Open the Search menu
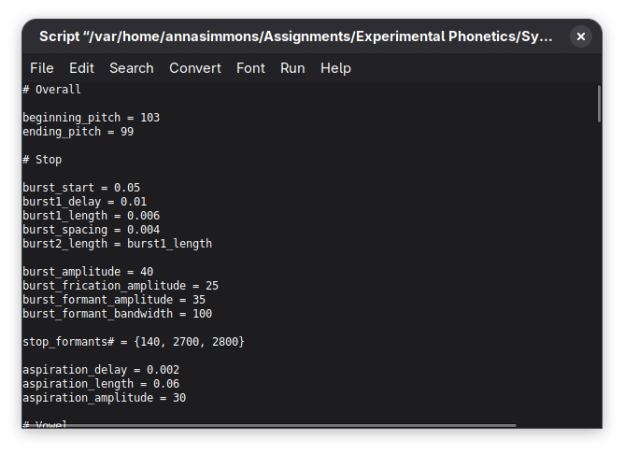The image size is (624, 453). (x=131, y=68)
